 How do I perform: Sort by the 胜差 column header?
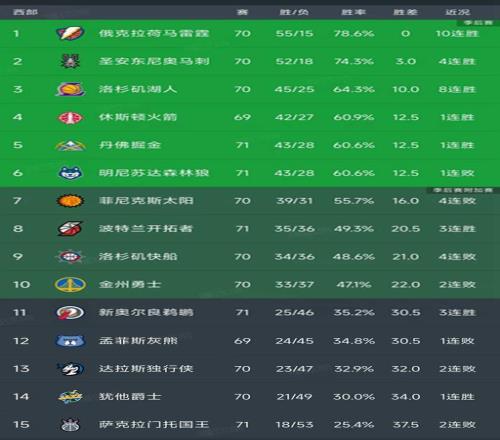[405, 12]
